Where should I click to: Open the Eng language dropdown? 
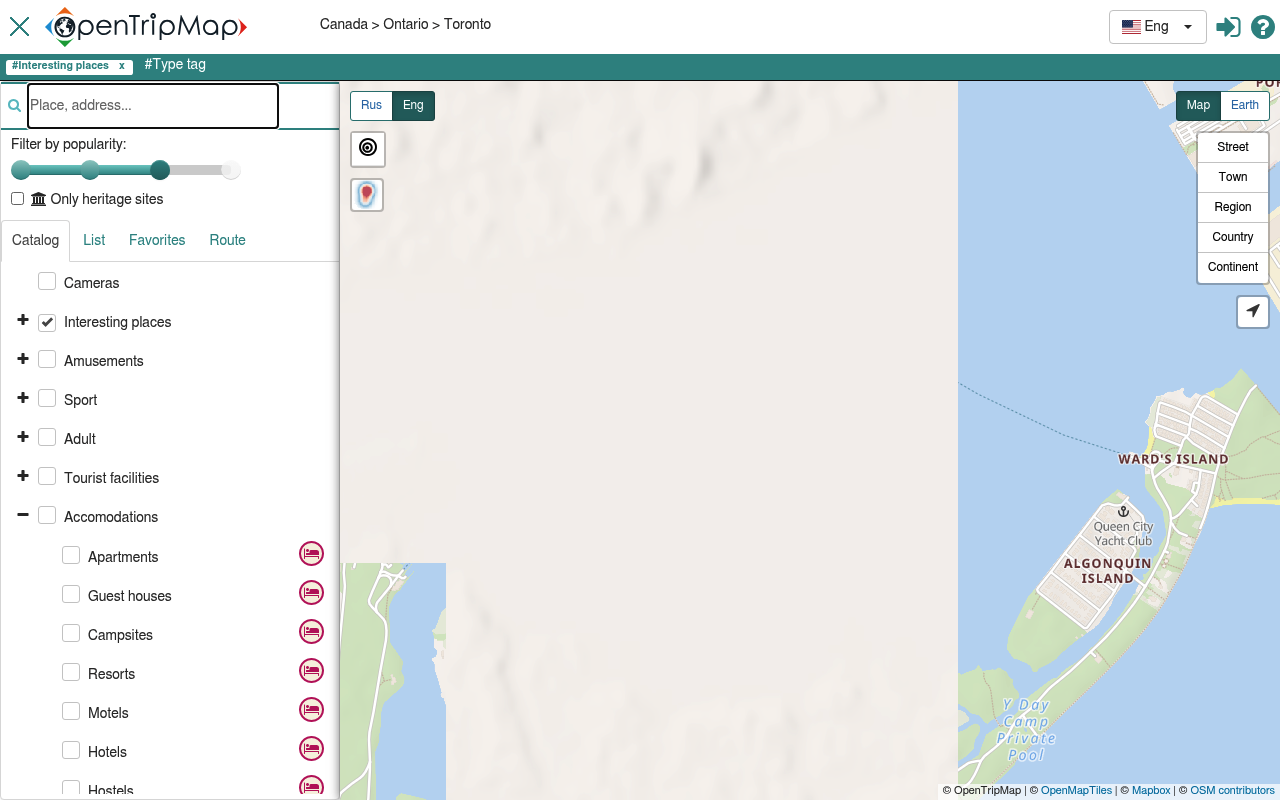[1157, 27]
